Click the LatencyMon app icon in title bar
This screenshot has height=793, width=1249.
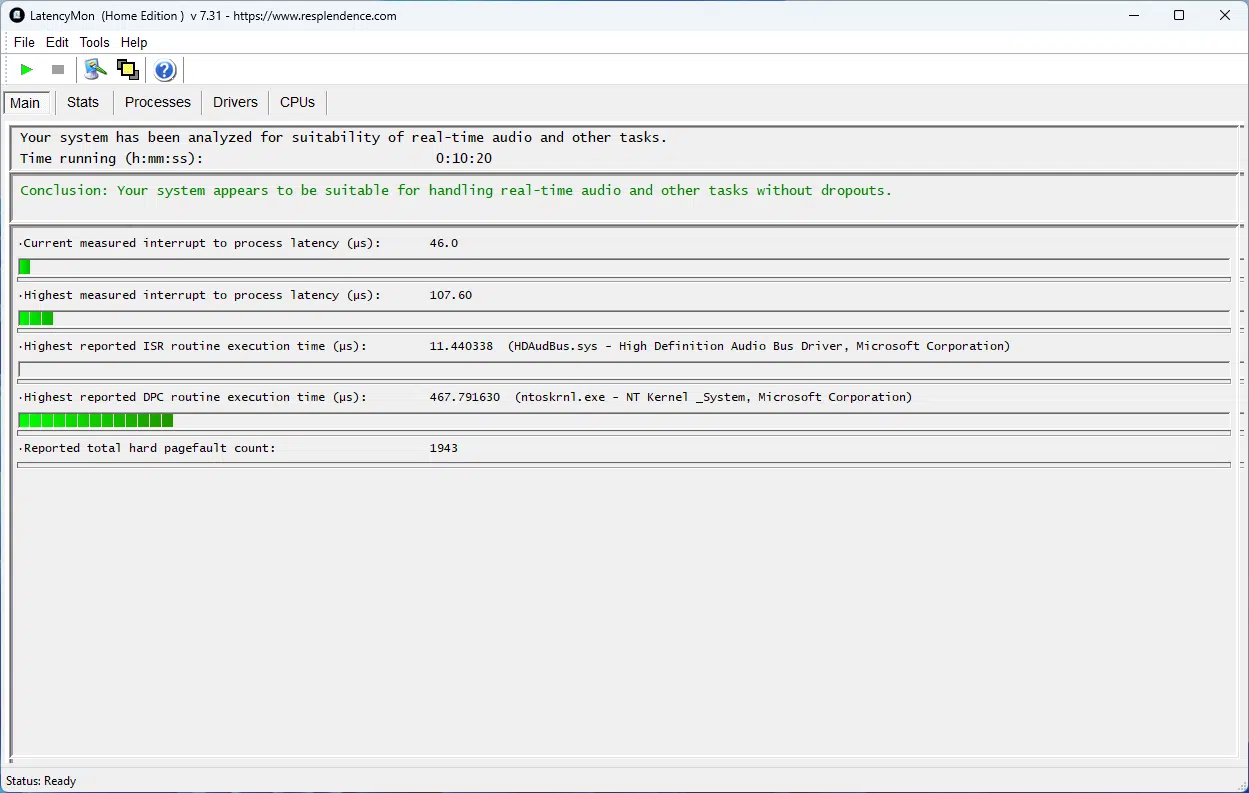17,15
